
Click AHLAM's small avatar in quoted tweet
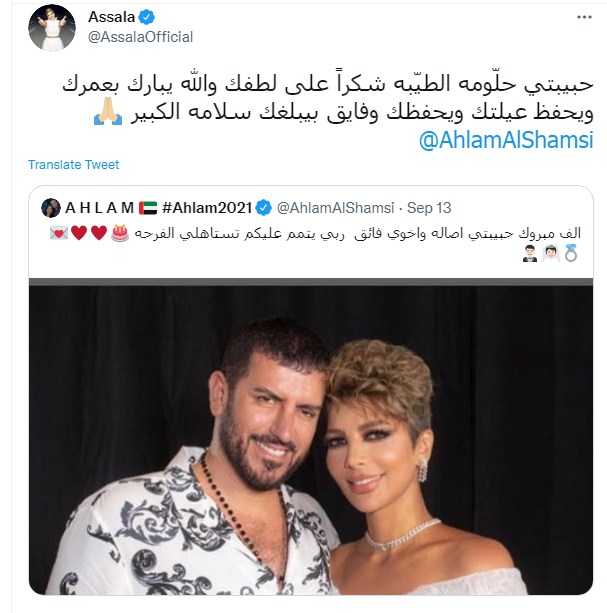[x=51, y=208]
